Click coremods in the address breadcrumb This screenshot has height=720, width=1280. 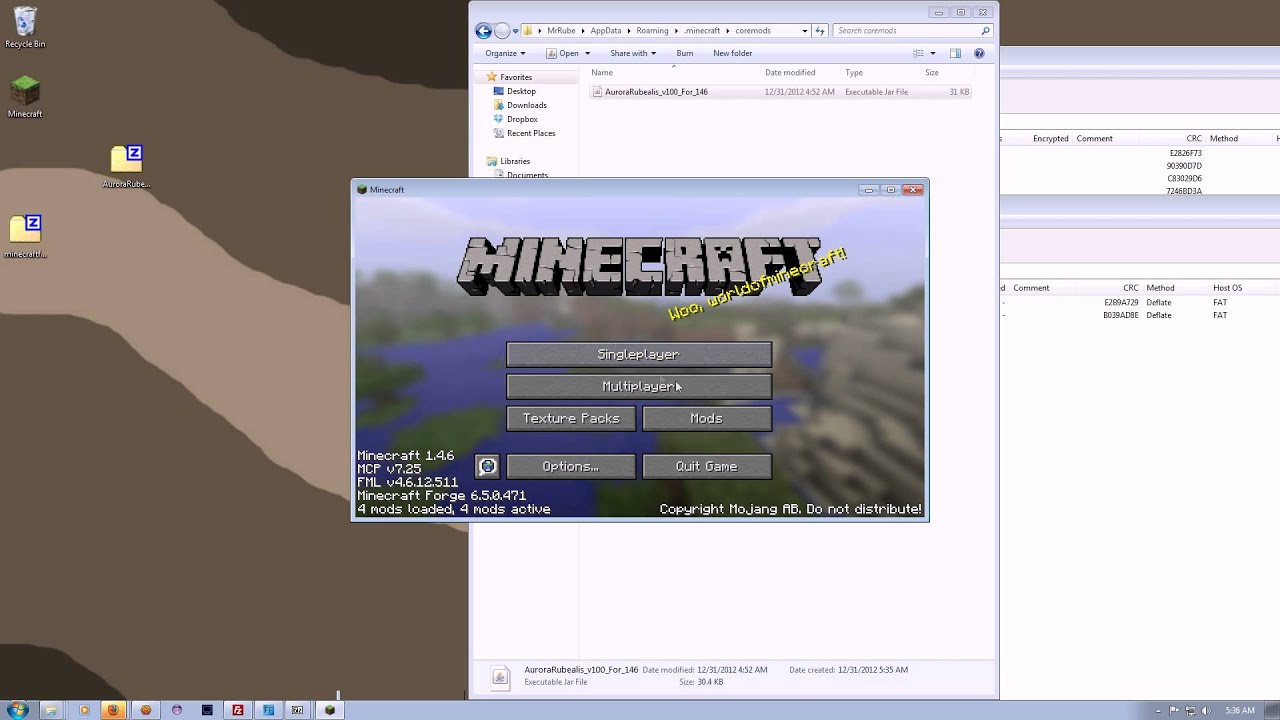(753, 31)
